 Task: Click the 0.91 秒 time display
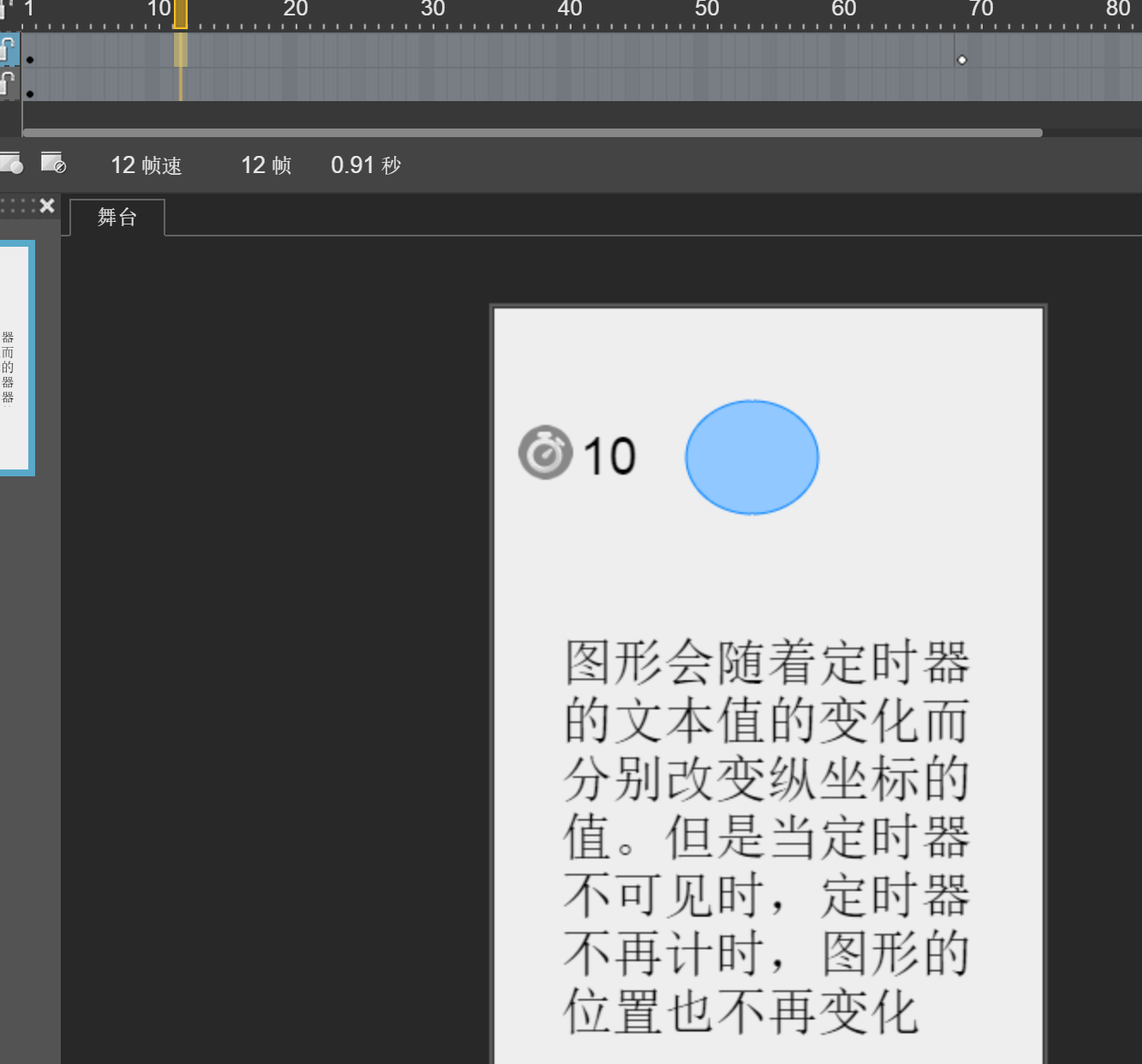tap(366, 165)
